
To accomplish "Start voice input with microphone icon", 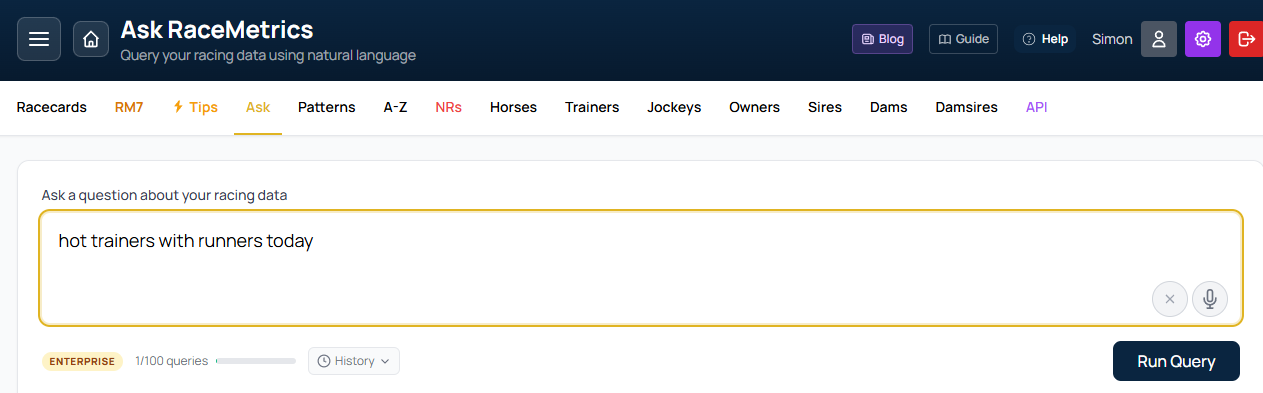I will [1210, 299].
